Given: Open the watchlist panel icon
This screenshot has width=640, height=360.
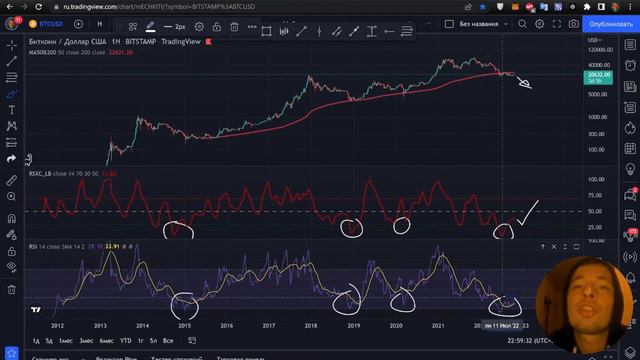Looking at the screenshot, I should click(x=630, y=44).
